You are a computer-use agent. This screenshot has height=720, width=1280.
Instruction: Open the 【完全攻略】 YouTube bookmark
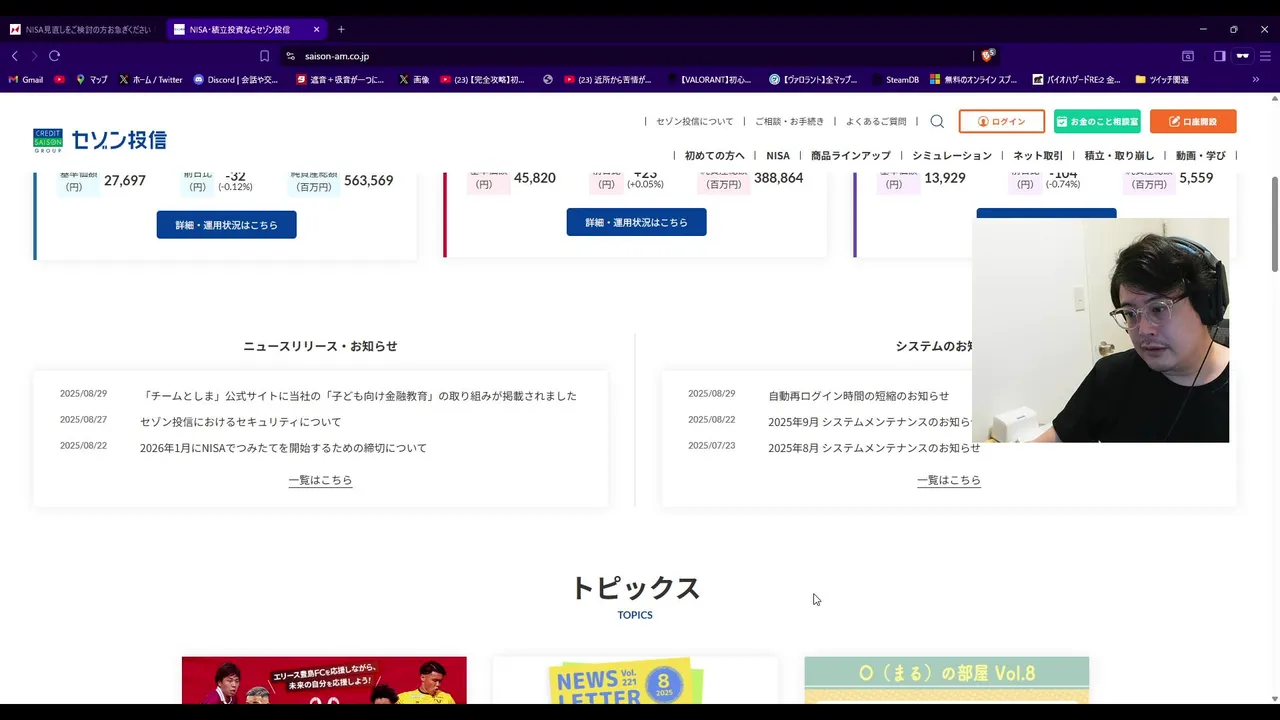(482, 79)
